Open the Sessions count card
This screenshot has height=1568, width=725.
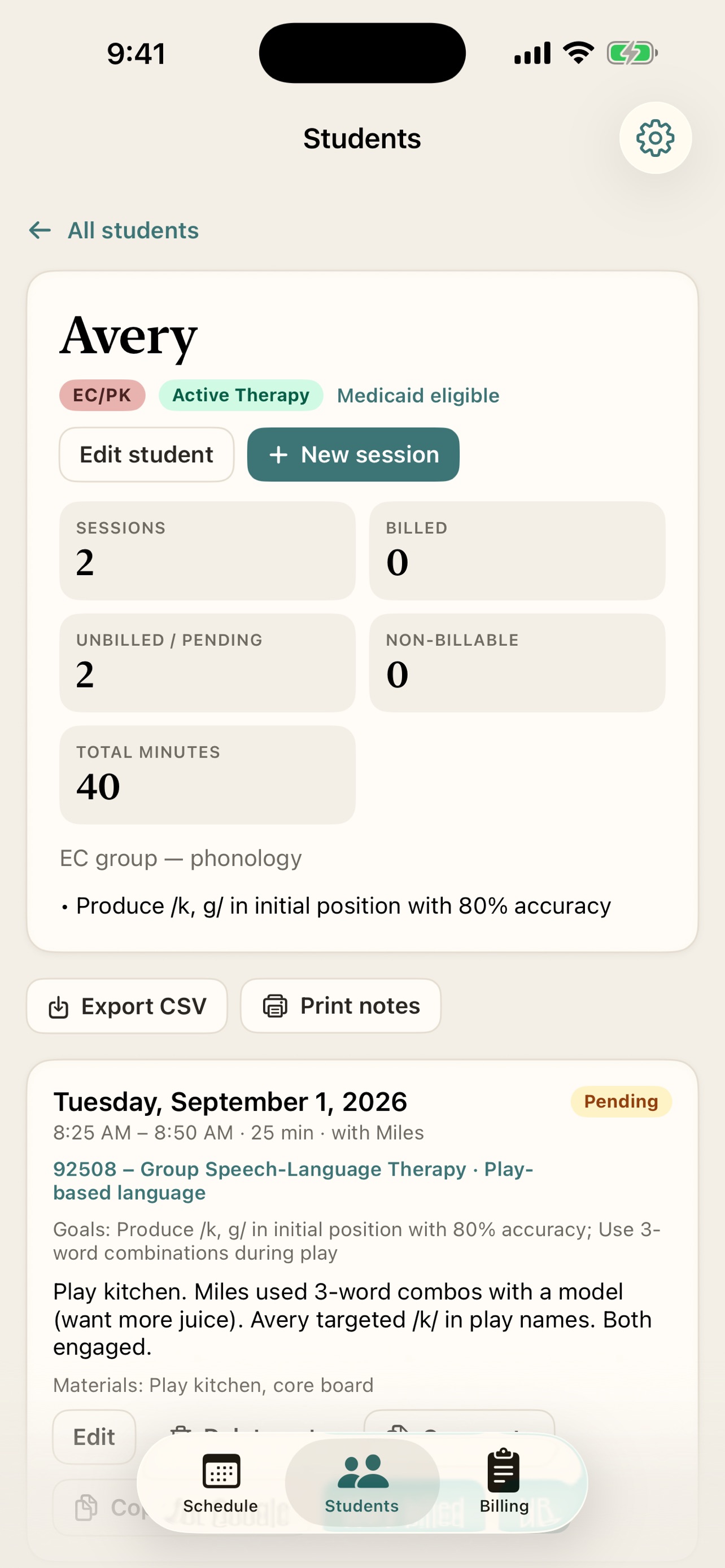pos(207,550)
